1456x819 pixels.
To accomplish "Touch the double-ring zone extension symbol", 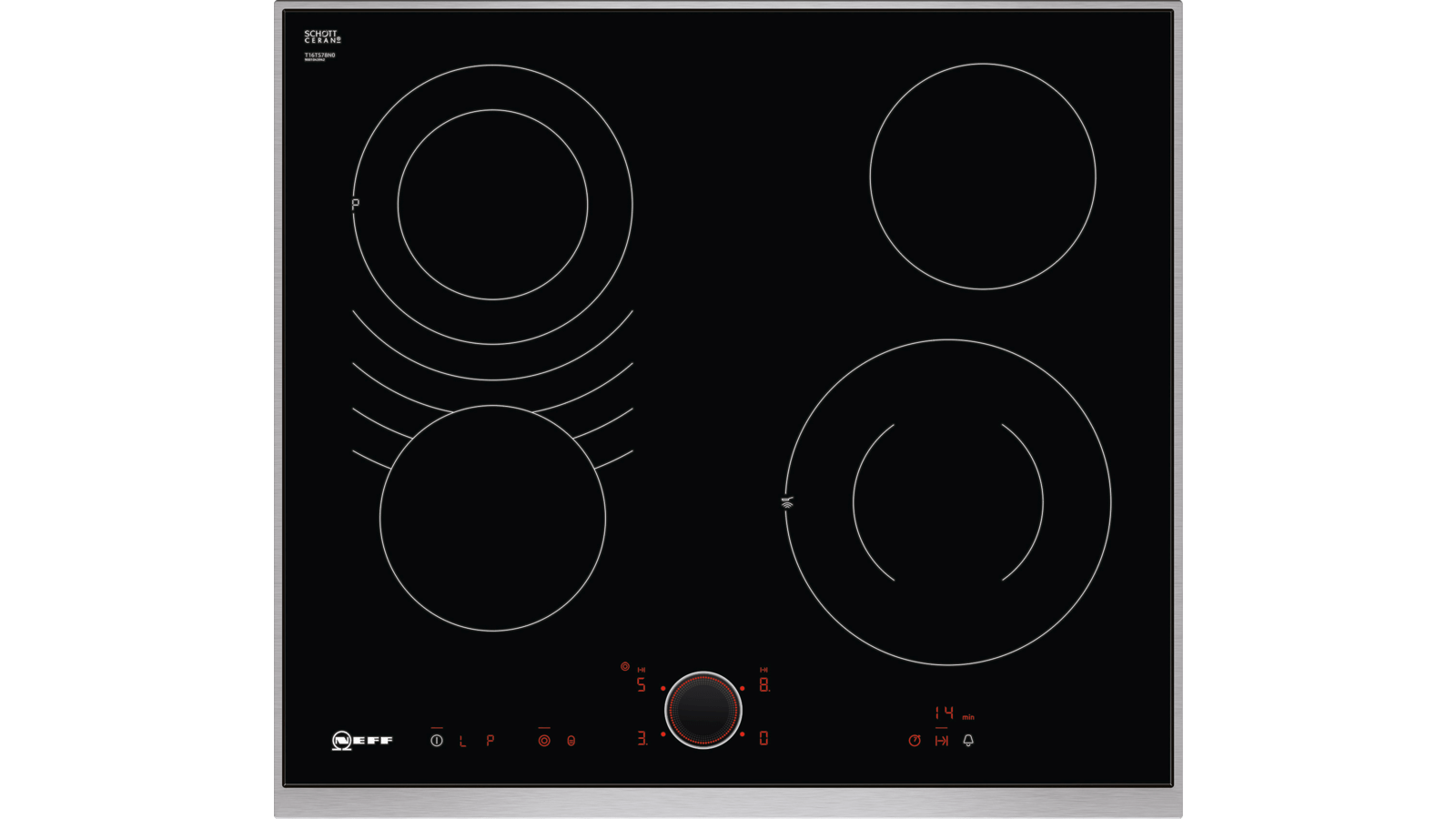I will tap(543, 741).
